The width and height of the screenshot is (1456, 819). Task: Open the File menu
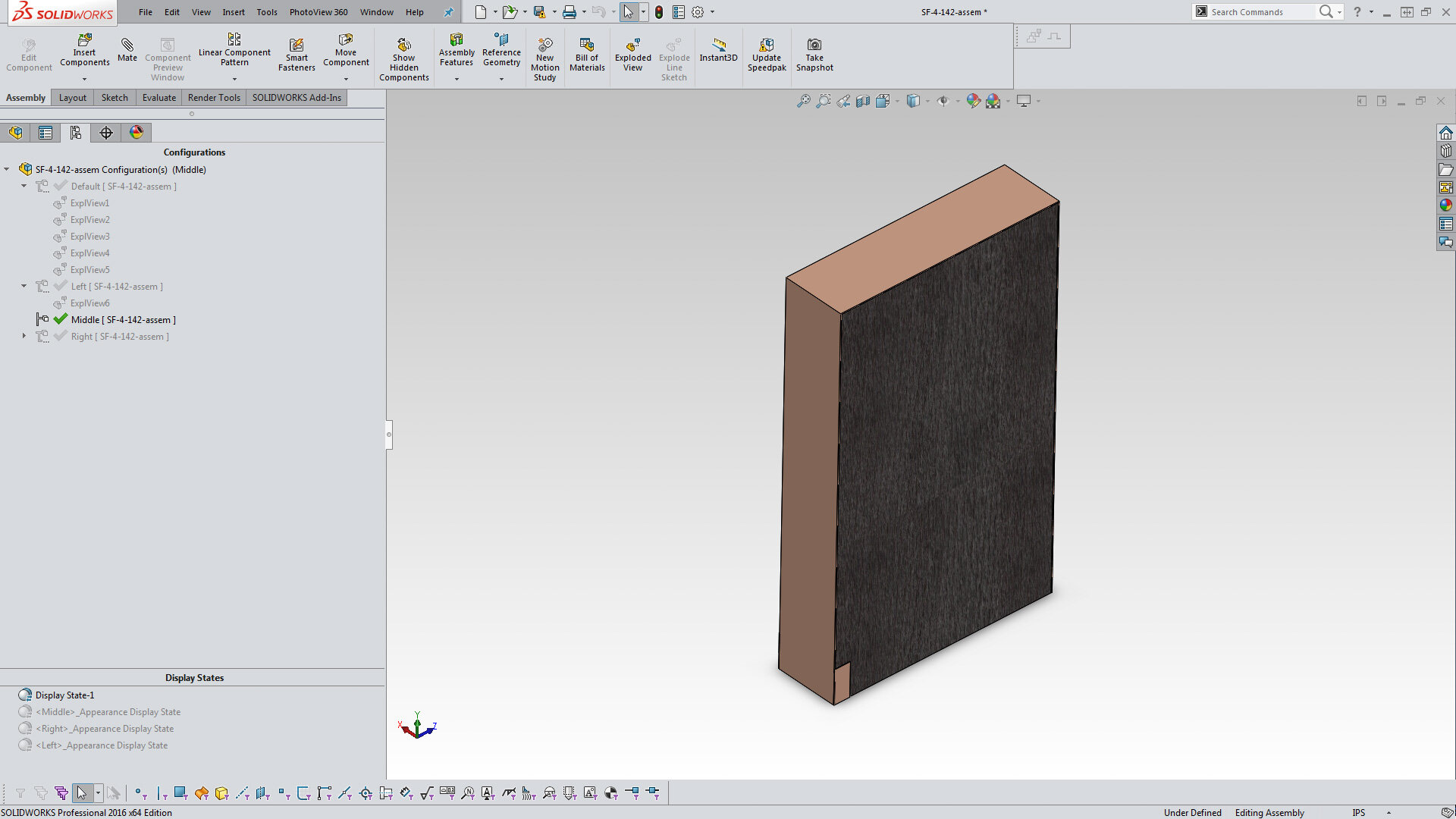(146, 12)
